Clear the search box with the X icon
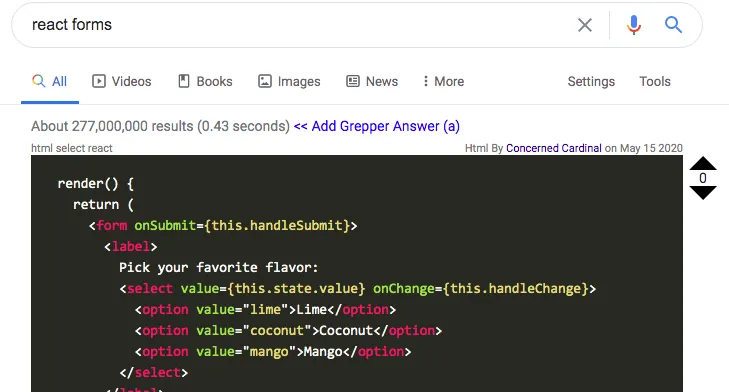 pos(584,25)
